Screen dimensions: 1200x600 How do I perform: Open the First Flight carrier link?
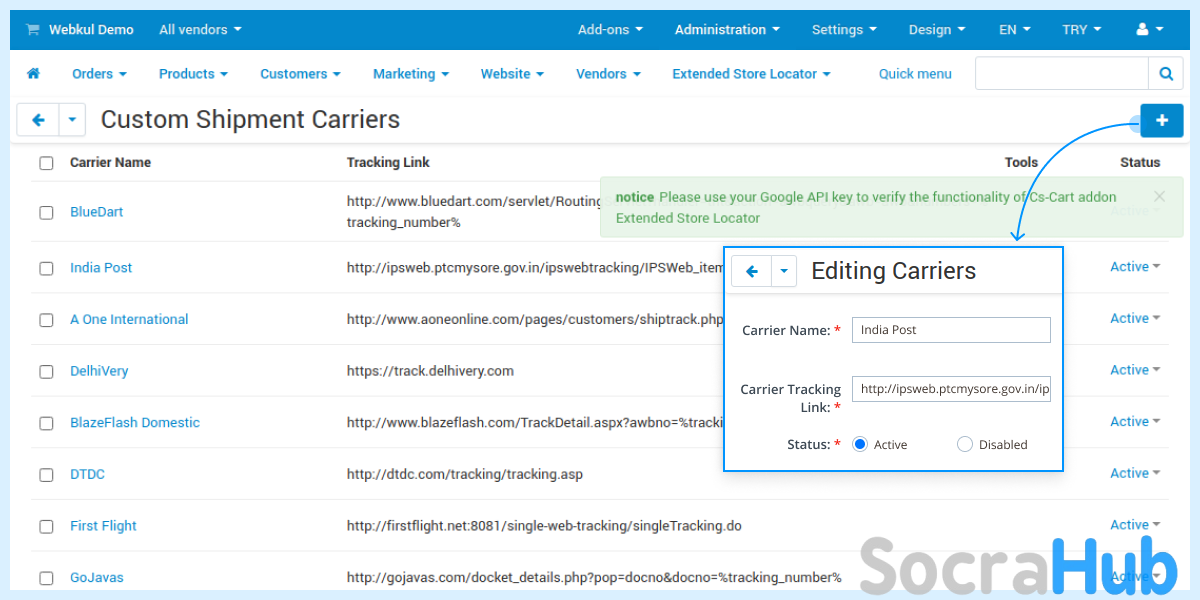point(103,526)
